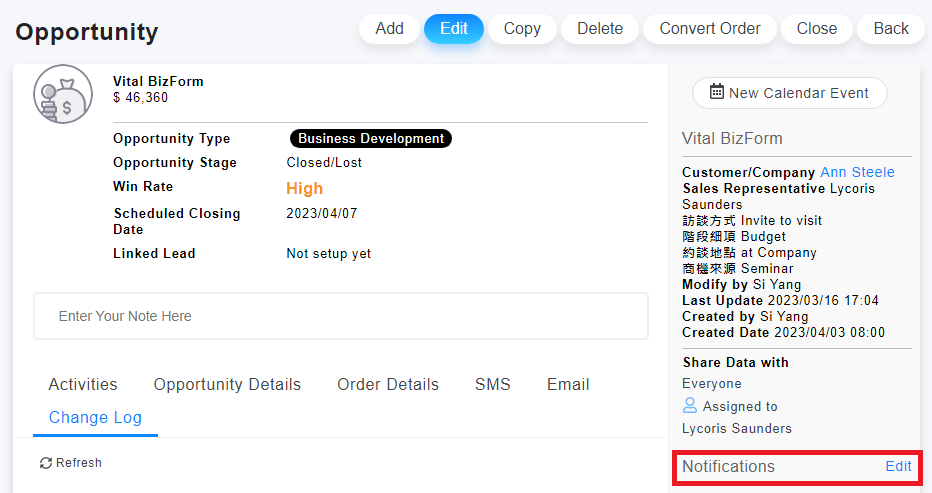Open the Ann Steele customer link
Viewport: 932px width, 493px height.
coord(857,172)
